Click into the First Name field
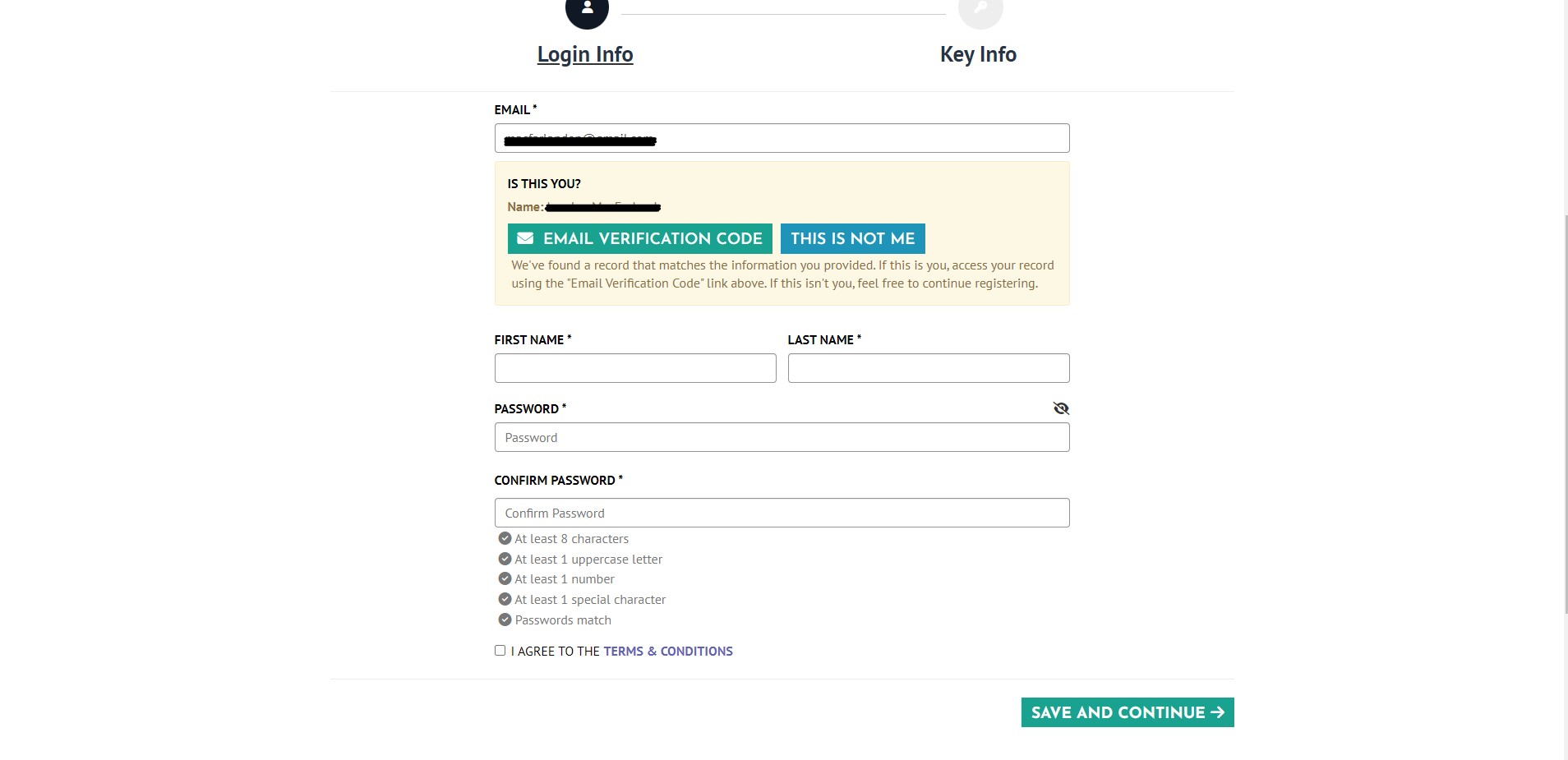This screenshot has height=760, width=1568. (635, 368)
